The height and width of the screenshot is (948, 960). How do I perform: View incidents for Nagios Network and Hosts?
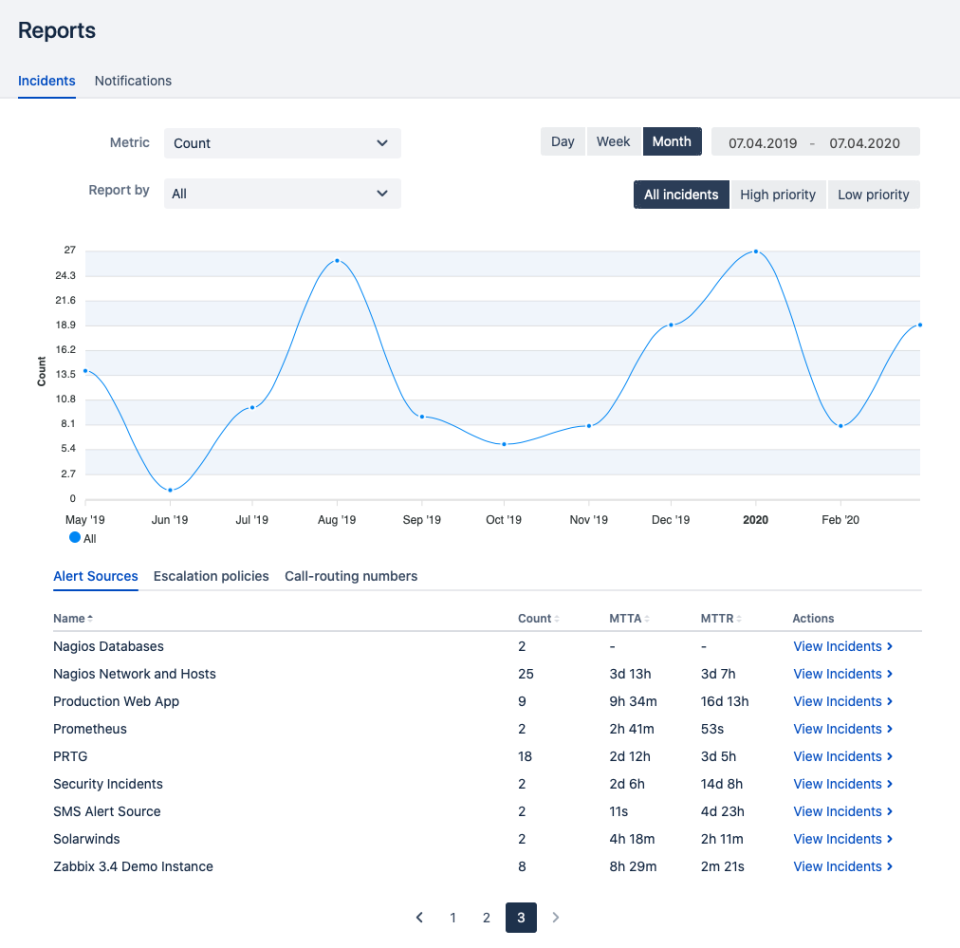pos(836,673)
